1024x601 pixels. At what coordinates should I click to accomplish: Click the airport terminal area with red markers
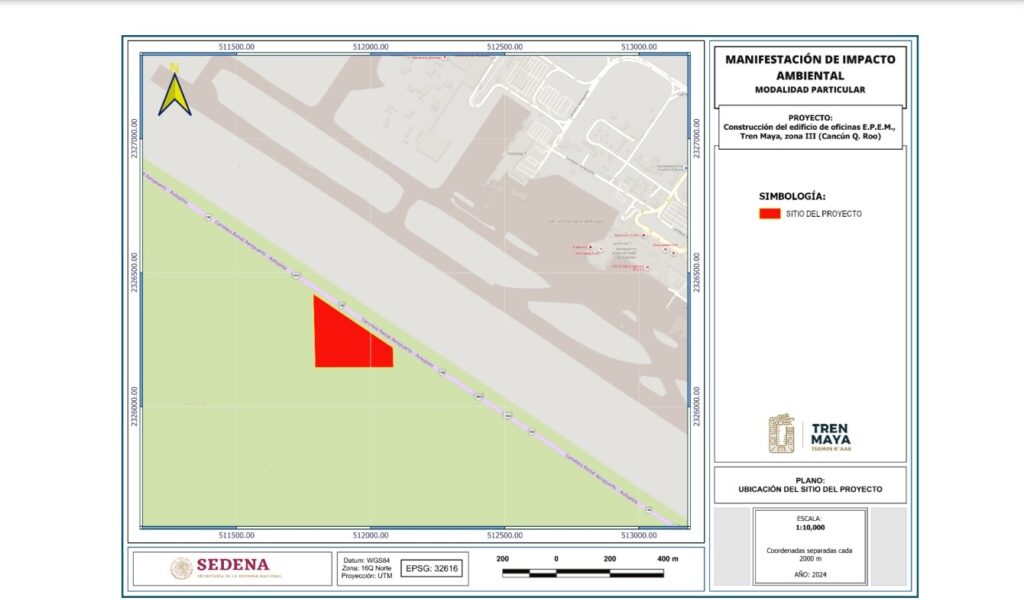tap(620, 250)
